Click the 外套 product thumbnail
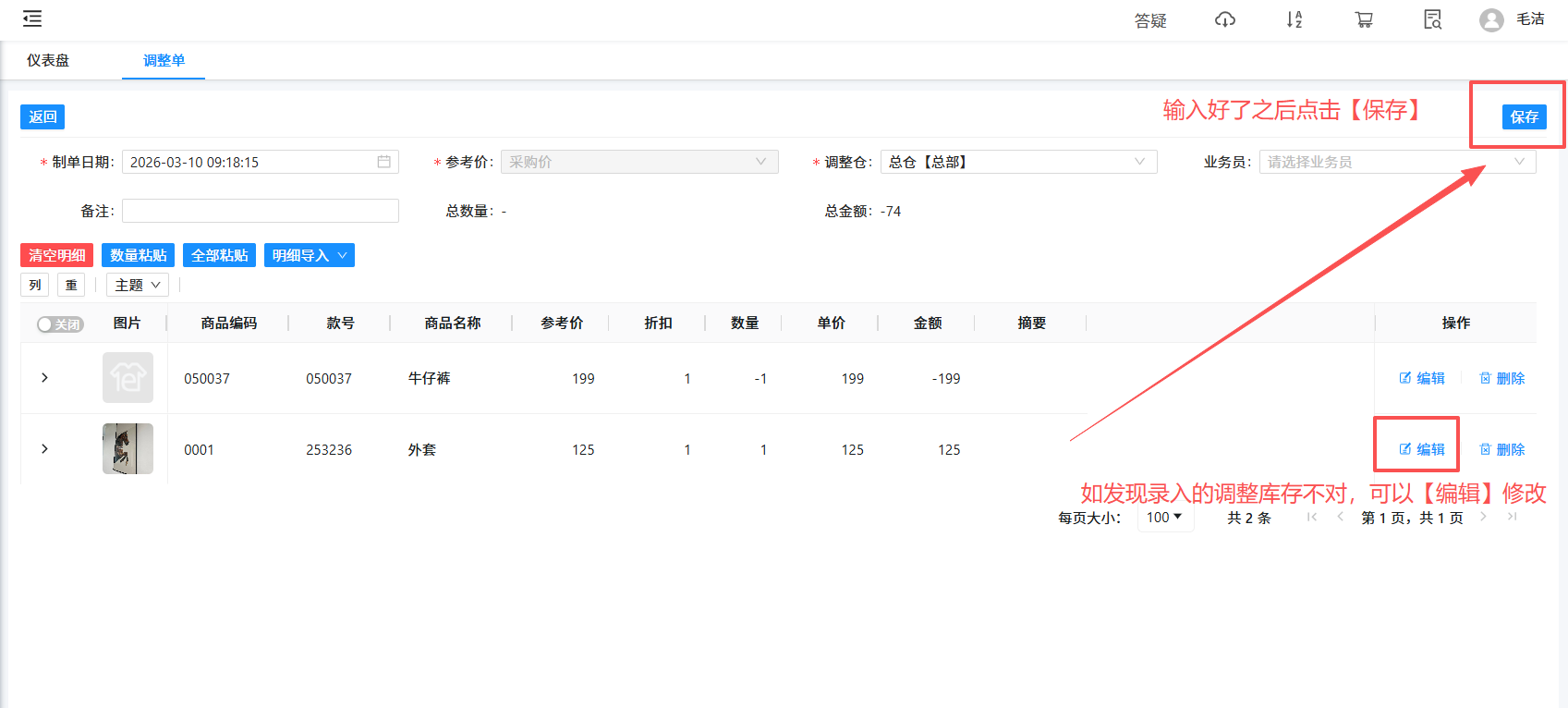This screenshot has width=1568, height=708. [x=128, y=449]
